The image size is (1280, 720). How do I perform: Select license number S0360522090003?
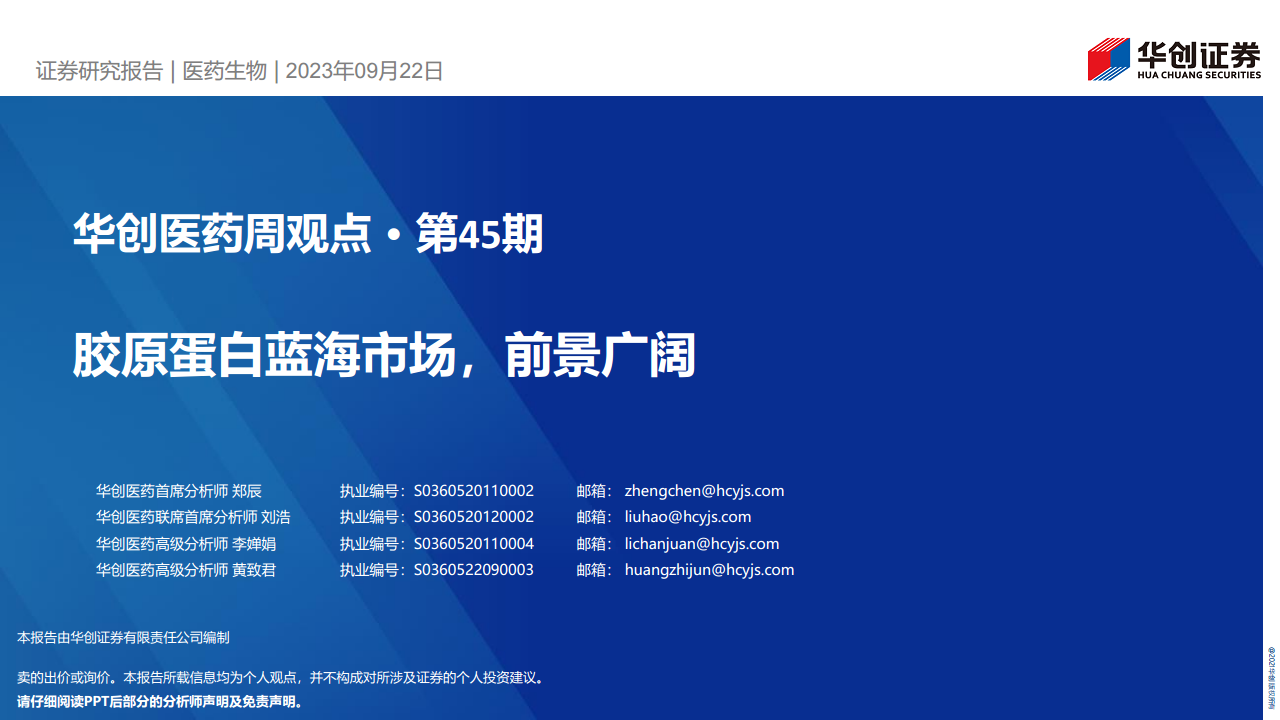[x=474, y=570]
